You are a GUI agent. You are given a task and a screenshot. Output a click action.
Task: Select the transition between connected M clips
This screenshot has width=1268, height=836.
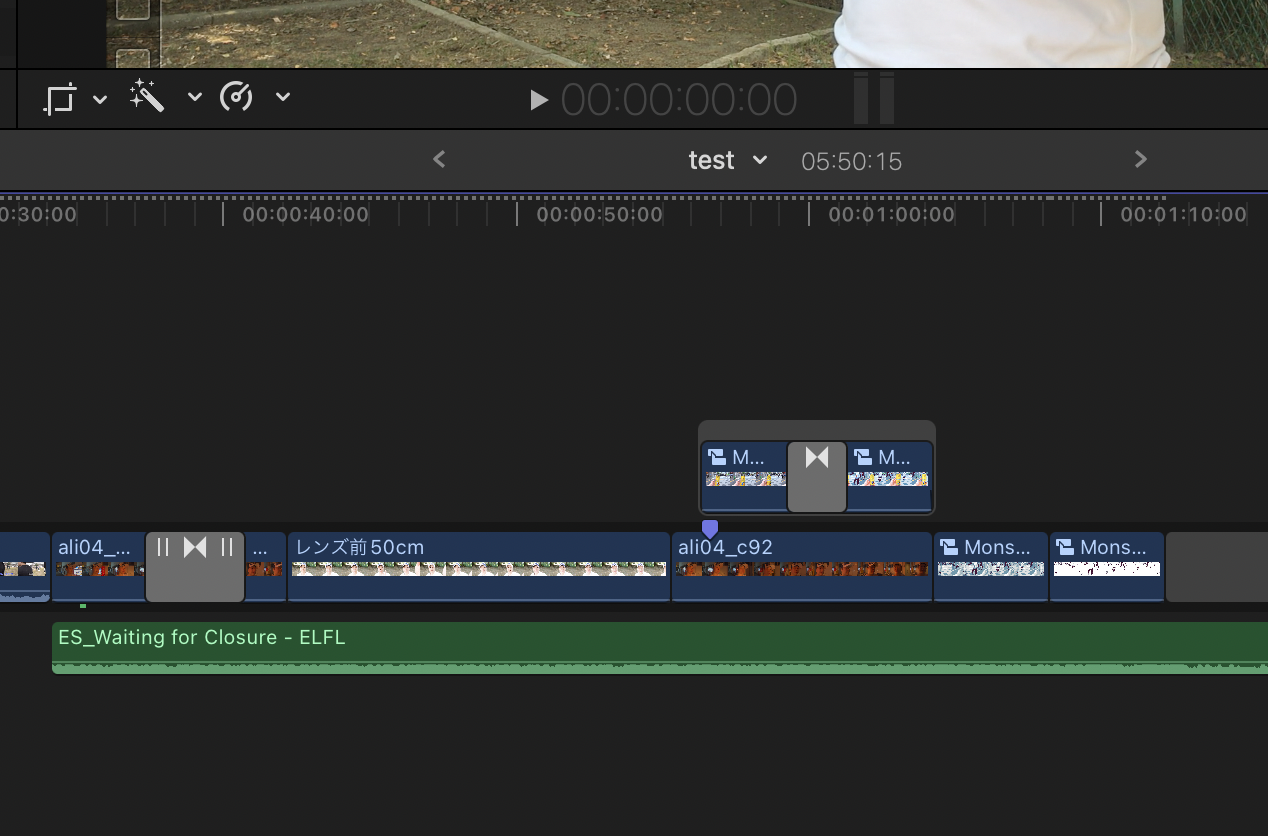click(817, 477)
